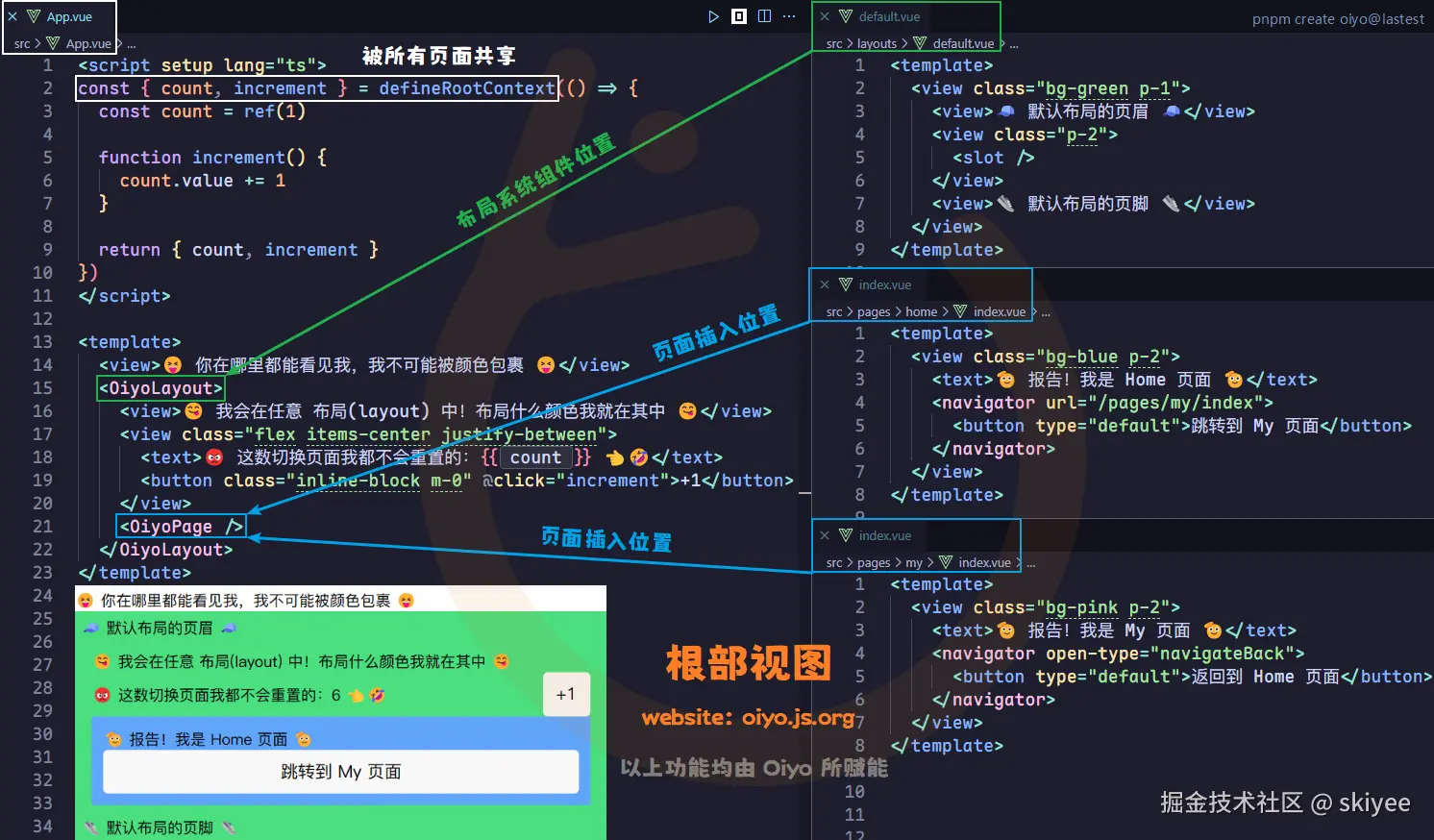
Task: Click defineRootContext in App.vue line 2
Action: pos(466,88)
